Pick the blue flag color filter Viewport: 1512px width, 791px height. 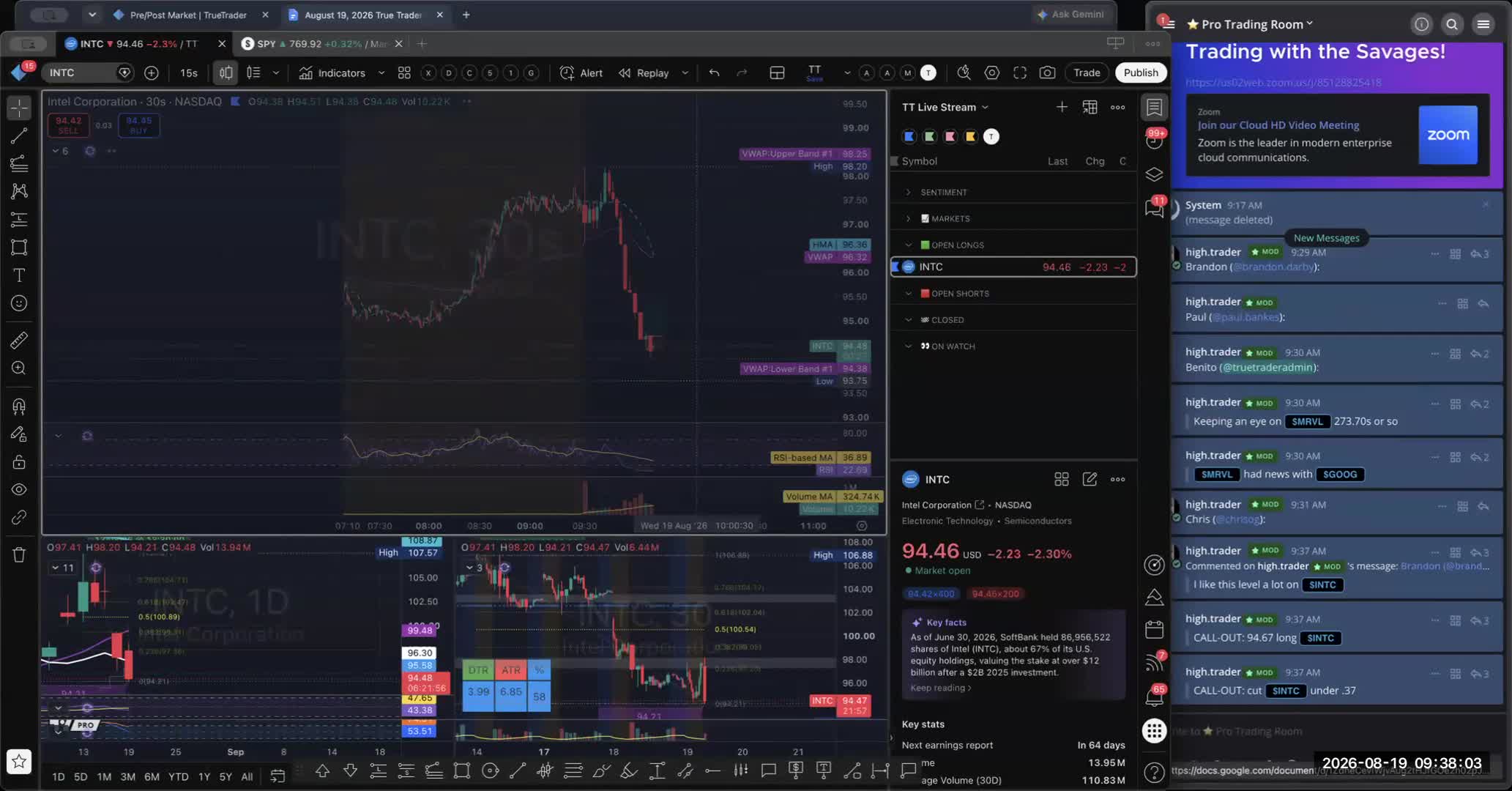909,136
